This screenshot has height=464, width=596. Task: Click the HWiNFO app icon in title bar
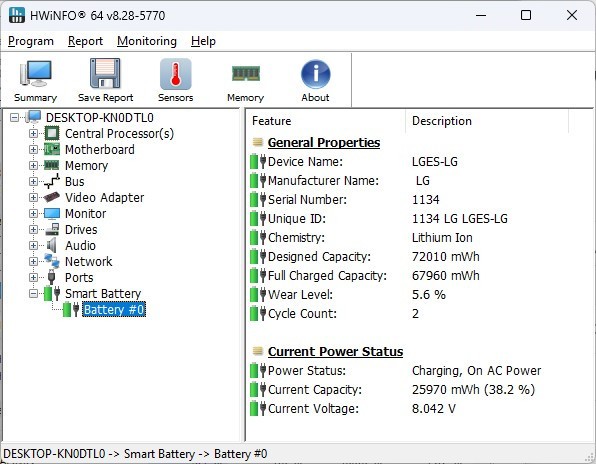pyautogui.click(x=16, y=15)
